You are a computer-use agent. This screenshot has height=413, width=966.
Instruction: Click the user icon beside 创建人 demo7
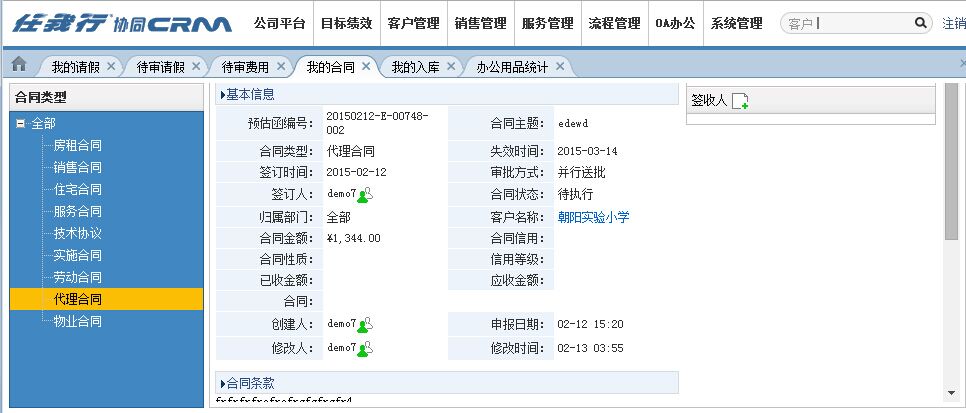pyautogui.click(x=365, y=324)
